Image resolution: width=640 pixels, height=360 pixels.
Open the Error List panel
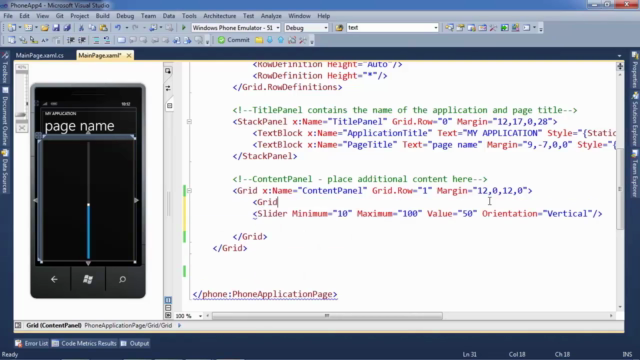(31, 343)
